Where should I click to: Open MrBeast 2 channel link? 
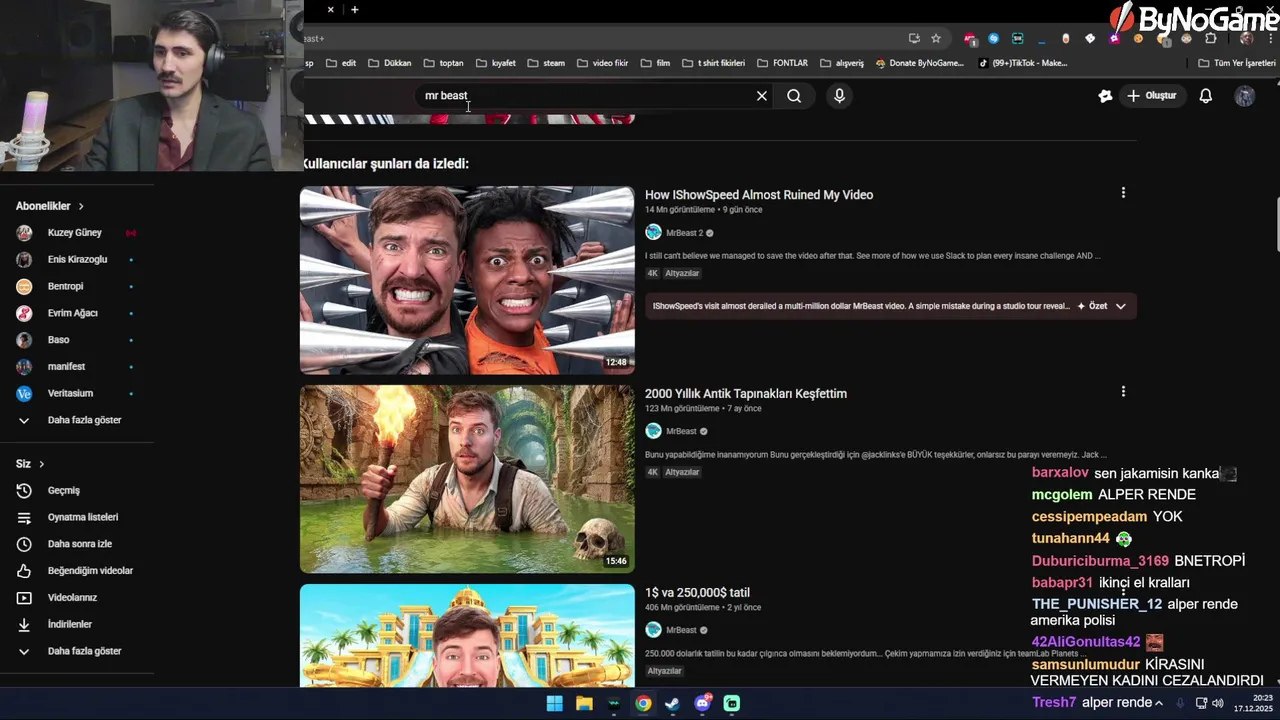click(x=685, y=233)
